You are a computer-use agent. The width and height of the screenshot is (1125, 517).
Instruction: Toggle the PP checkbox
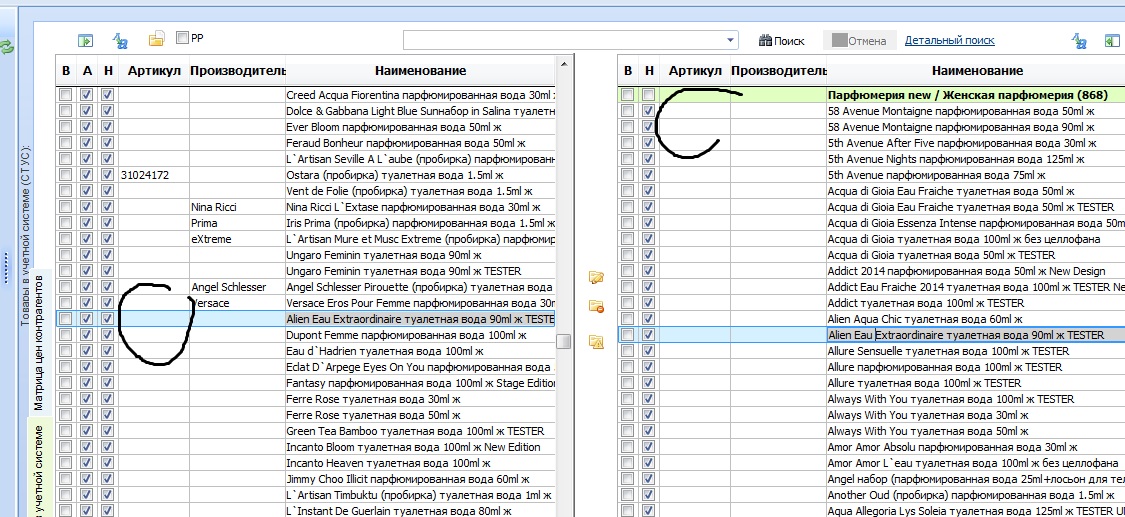click(182, 37)
